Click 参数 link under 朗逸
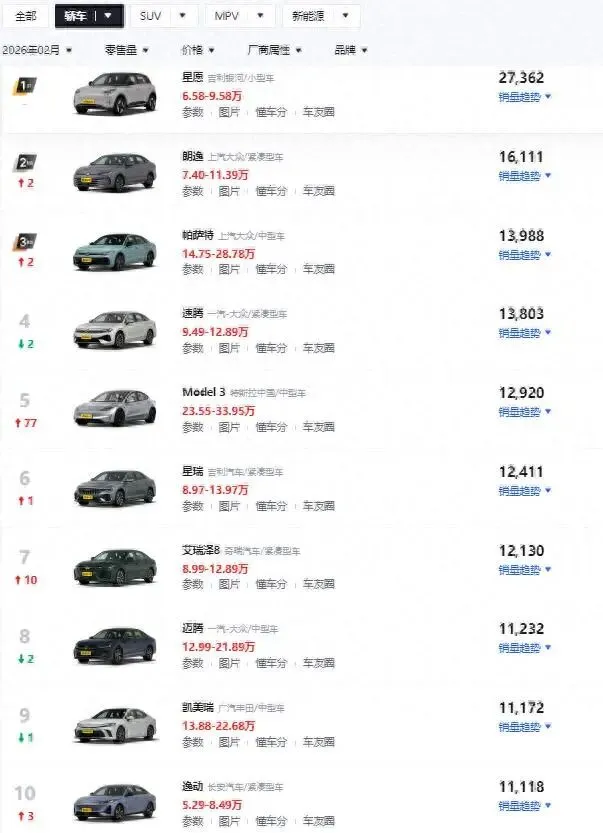 pyautogui.click(x=192, y=190)
